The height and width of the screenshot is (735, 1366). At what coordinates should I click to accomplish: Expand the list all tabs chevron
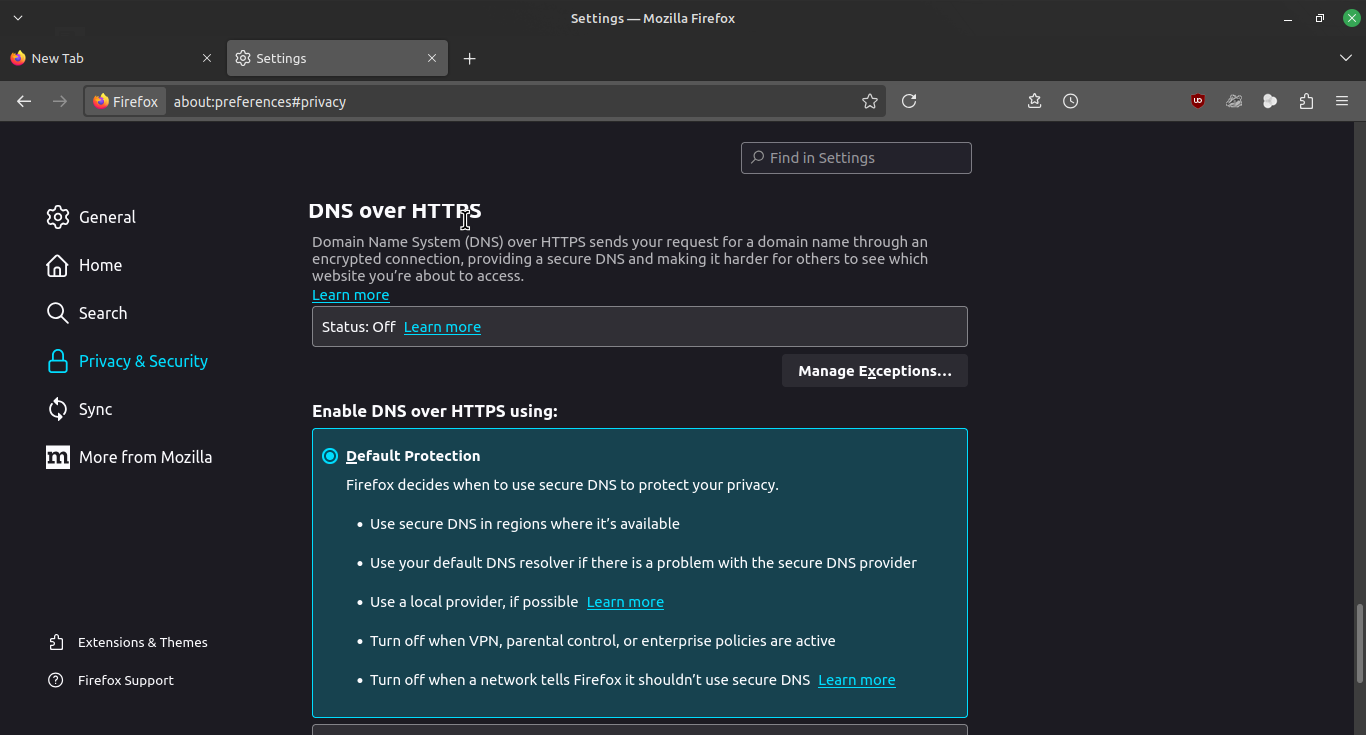pyautogui.click(x=1345, y=59)
